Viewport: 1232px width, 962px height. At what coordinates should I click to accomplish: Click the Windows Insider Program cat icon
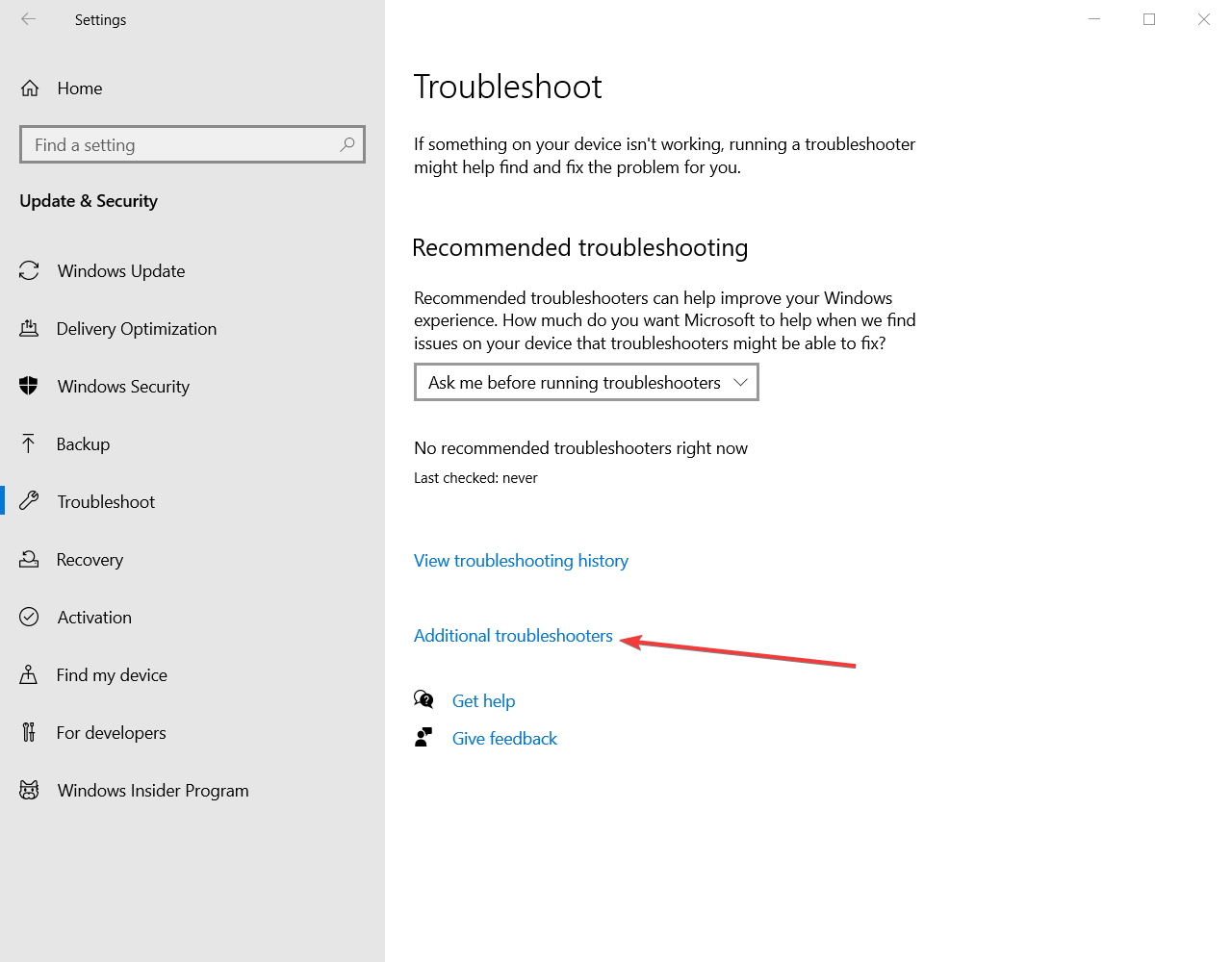pos(29,790)
